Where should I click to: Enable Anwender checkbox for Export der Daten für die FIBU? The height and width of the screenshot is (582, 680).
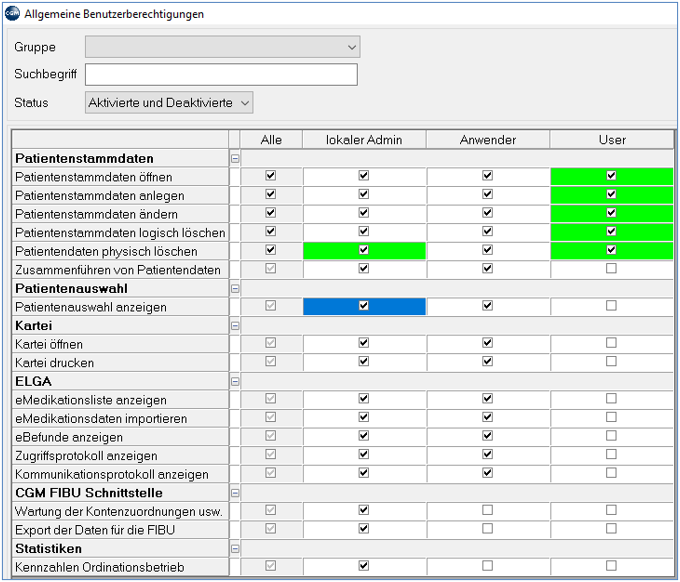click(488, 529)
